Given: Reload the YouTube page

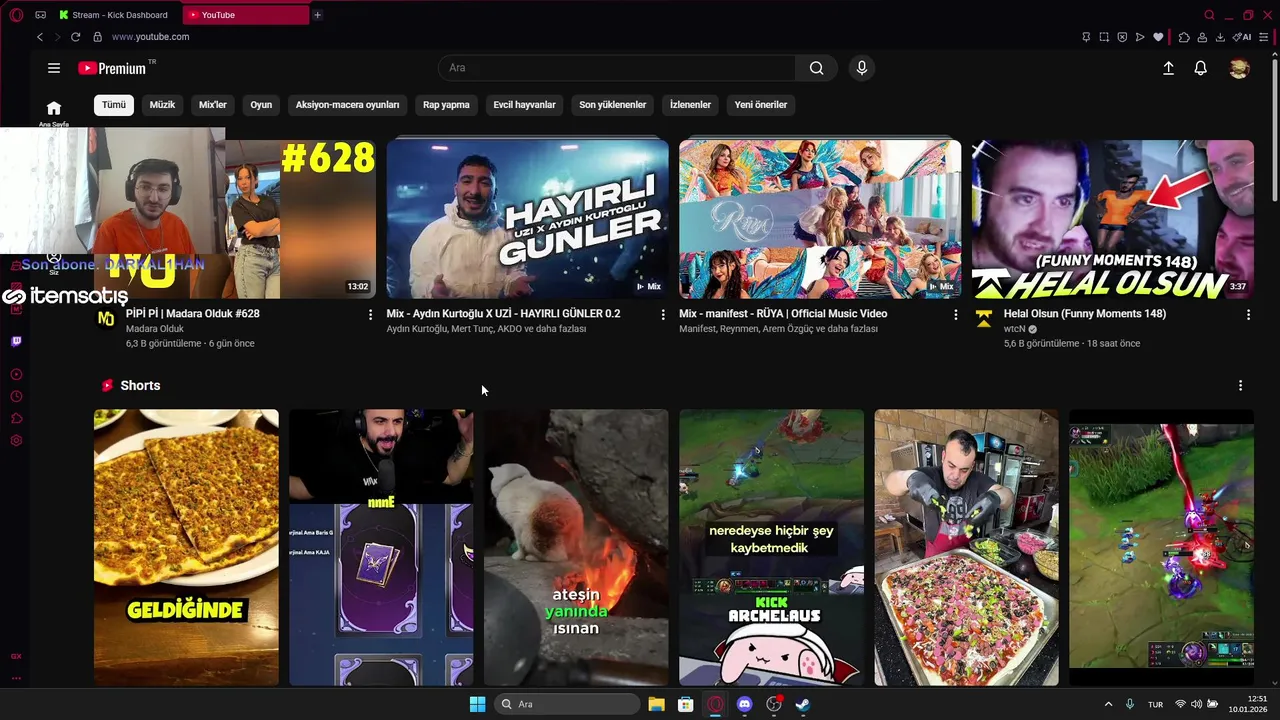Looking at the screenshot, I should [75, 37].
